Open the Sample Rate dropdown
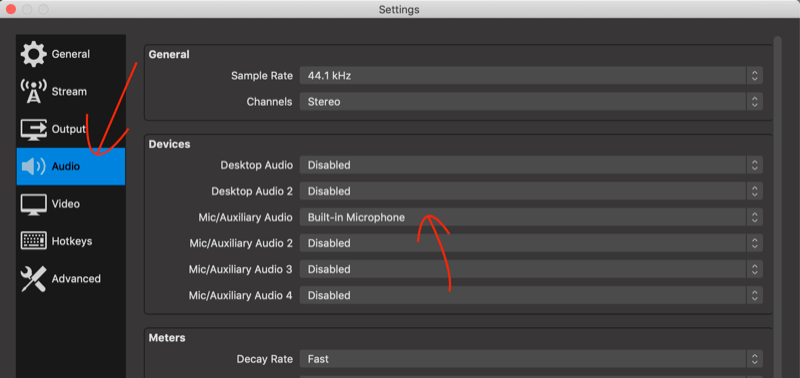The height and width of the screenshot is (378, 800). click(x=531, y=76)
